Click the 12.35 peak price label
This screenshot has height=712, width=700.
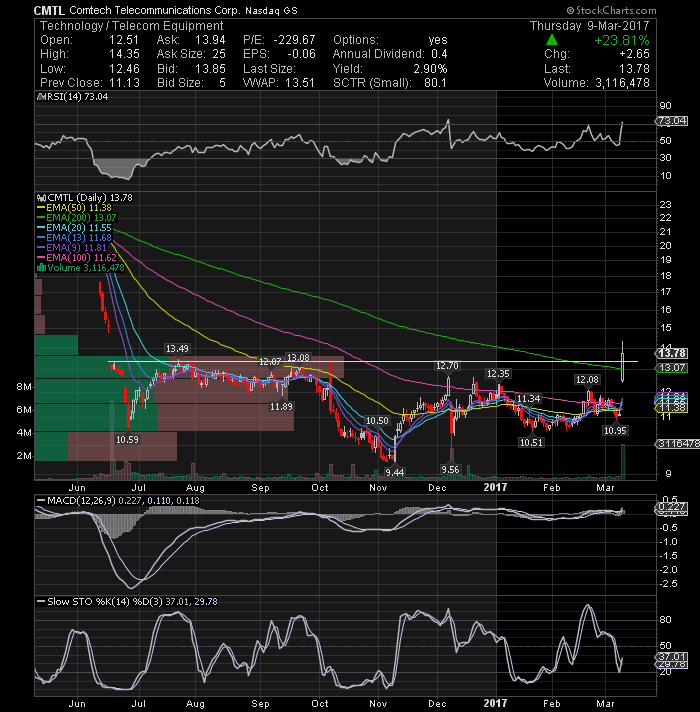(498, 374)
